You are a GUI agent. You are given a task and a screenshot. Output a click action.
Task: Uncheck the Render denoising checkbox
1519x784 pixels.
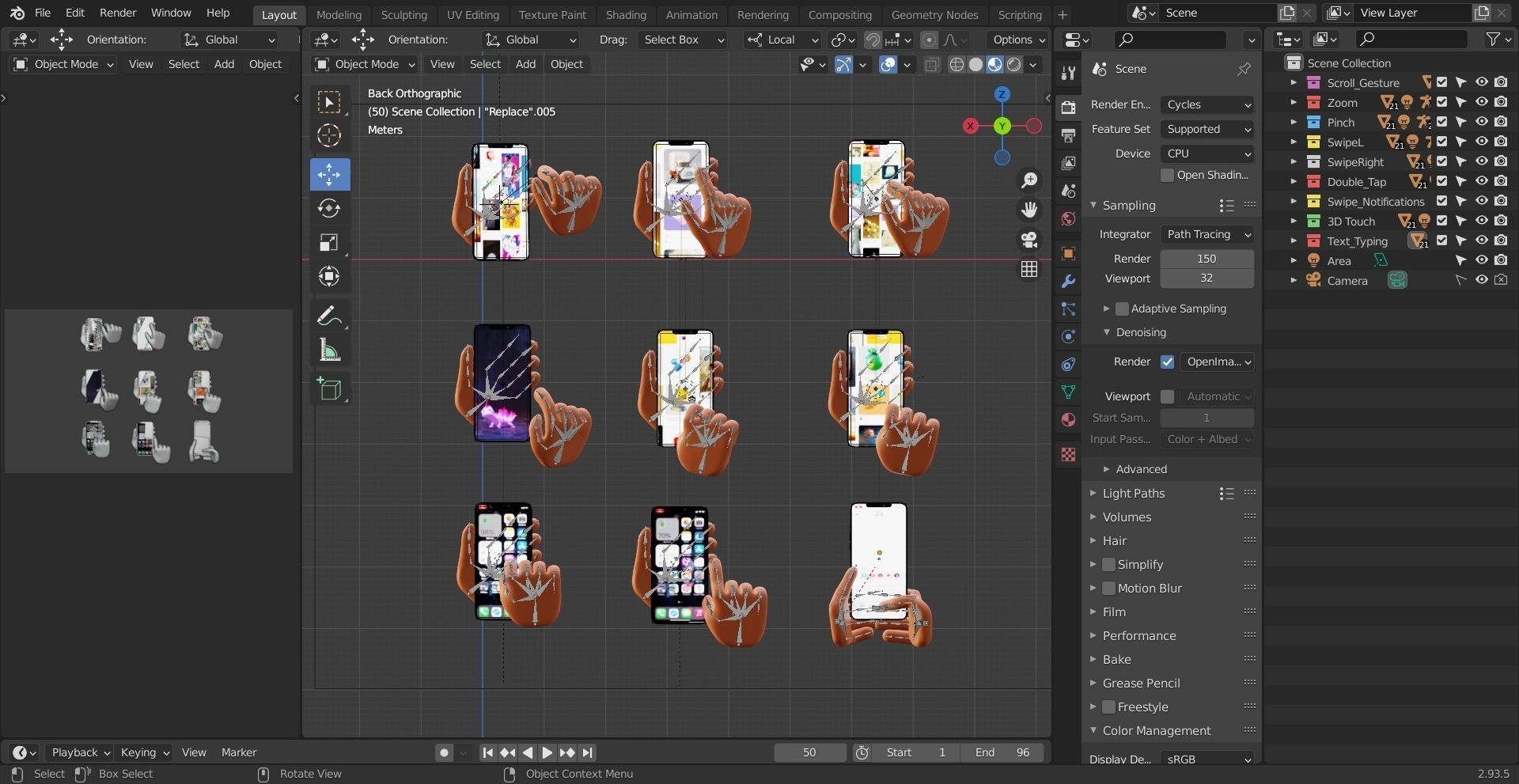[1167, 362]
